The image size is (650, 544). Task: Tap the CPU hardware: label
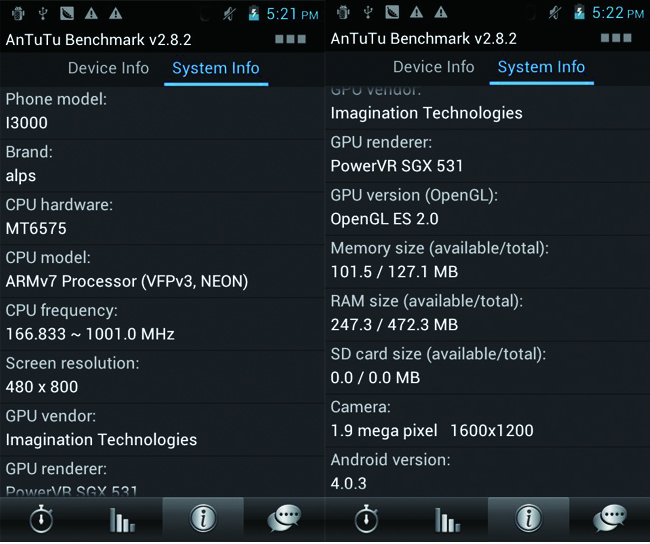coord(59,205)
